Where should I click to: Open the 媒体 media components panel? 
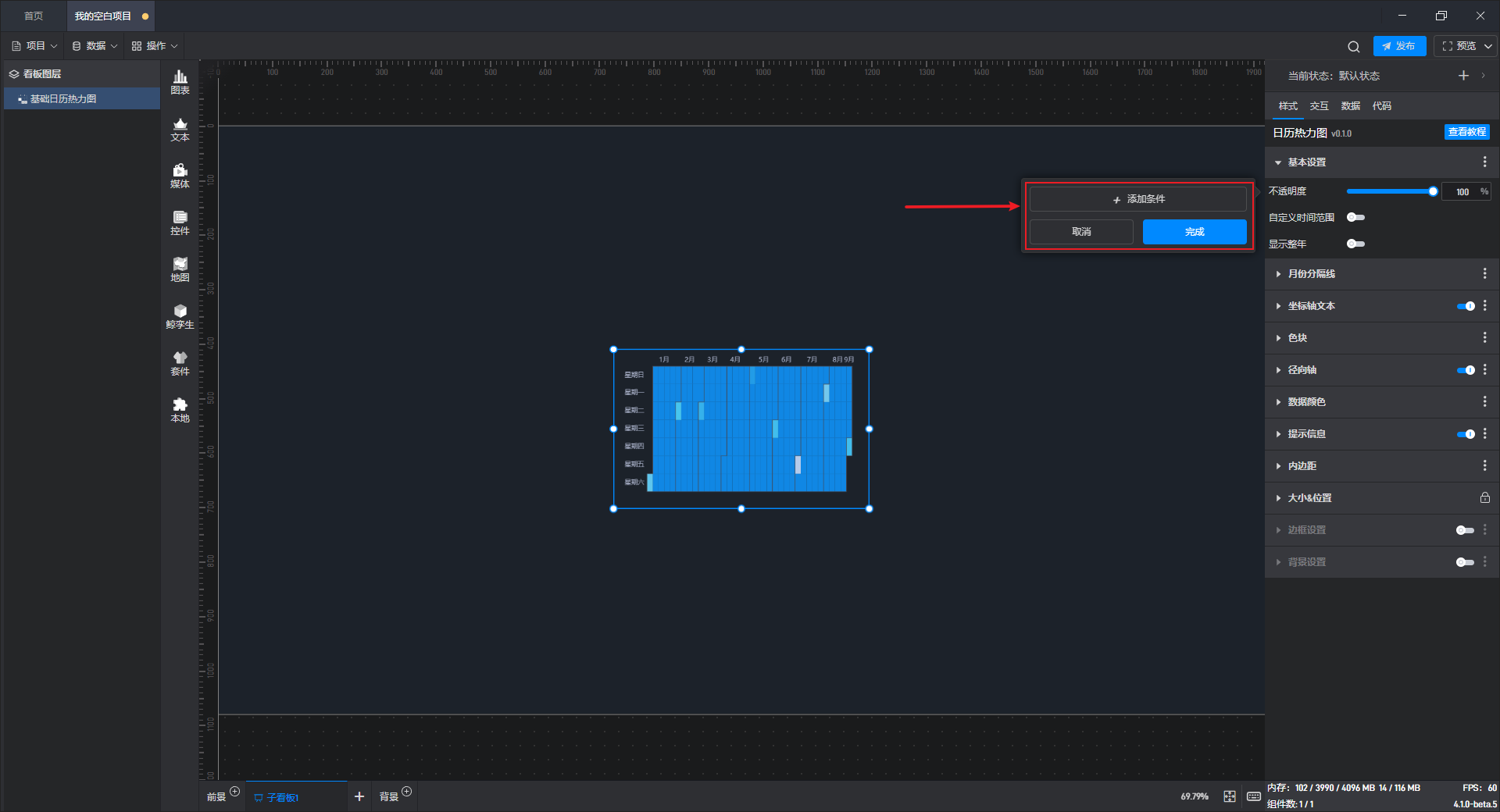coord(180,176)
